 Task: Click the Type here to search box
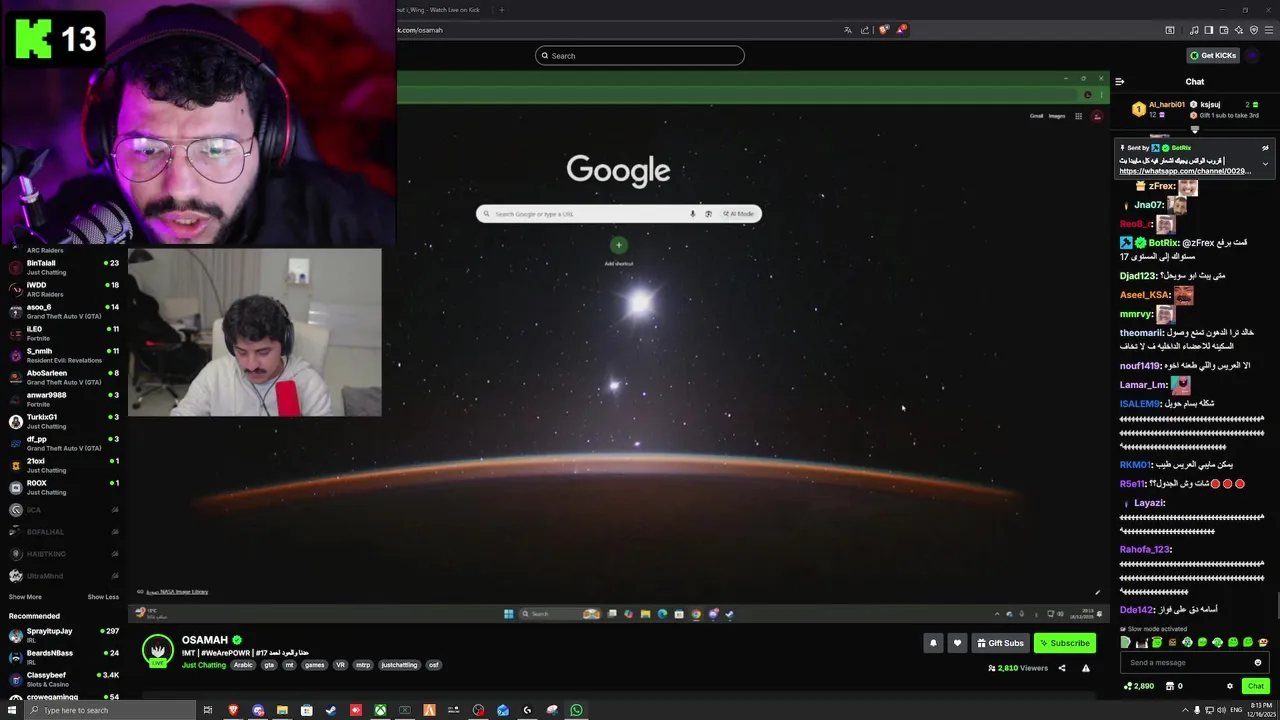coord(108,710)
